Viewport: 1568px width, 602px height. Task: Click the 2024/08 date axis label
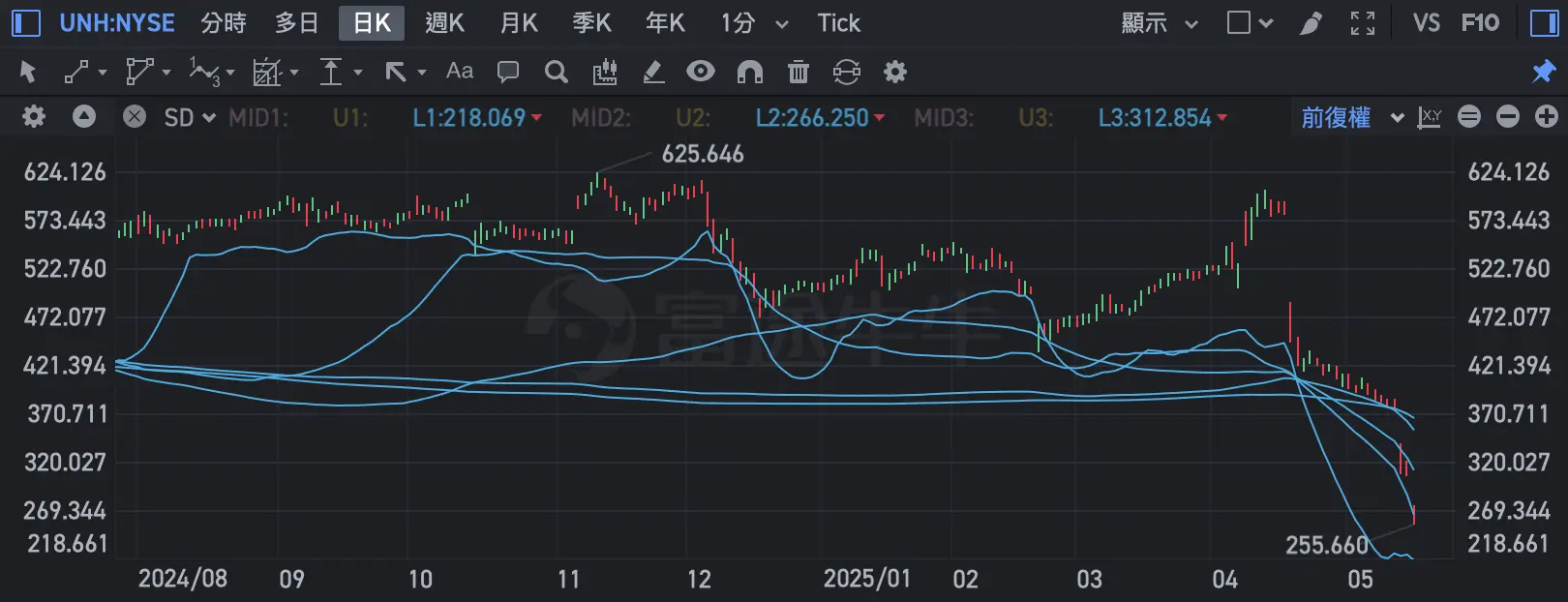tap(183, 579)
